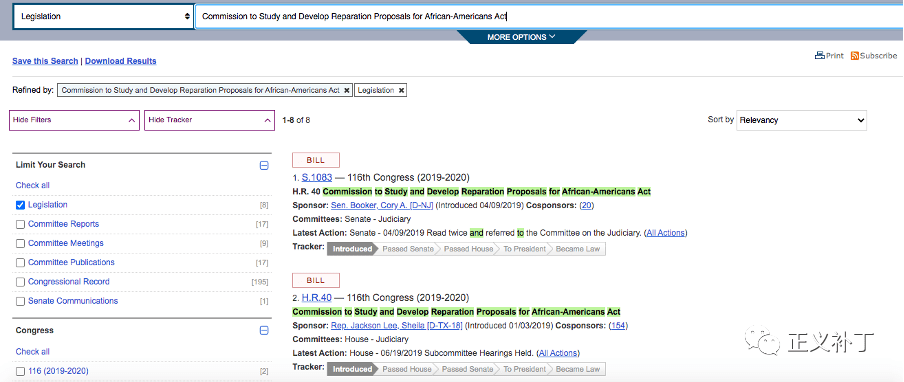Collapse the tracker with Hide Tracker
904x382 pixels.
click(209, 120)
